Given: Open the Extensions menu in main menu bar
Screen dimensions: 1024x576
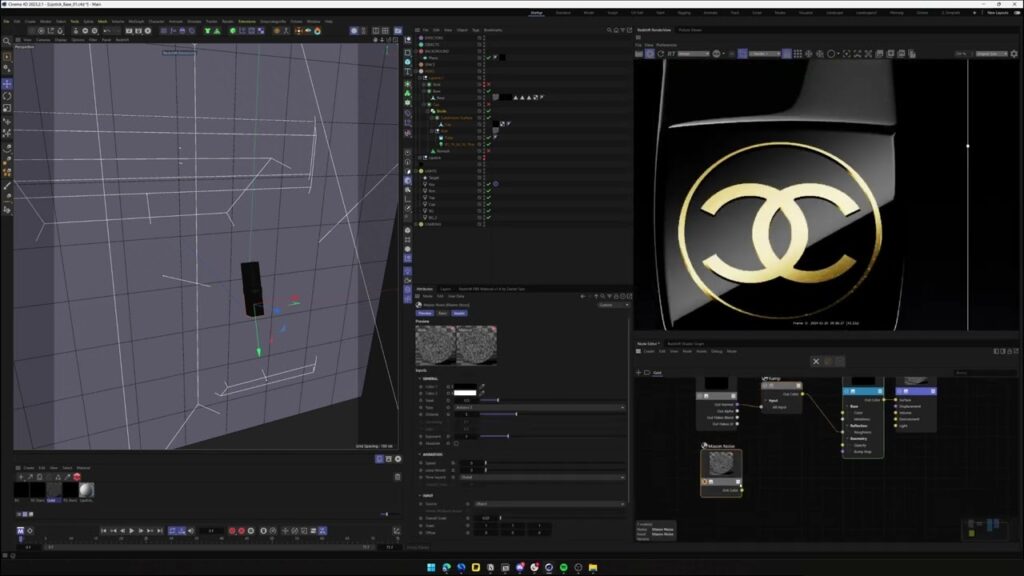Looking at the screenshot, I should pyautogui.click(x=247, y=22).
